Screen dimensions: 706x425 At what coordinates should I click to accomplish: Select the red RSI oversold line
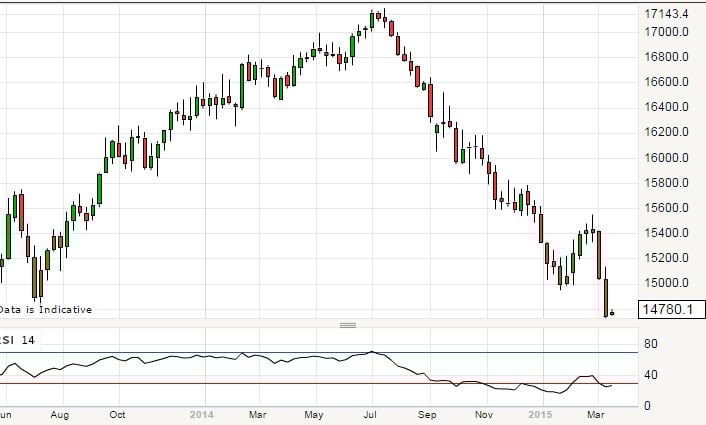click(x=200, y=383)
